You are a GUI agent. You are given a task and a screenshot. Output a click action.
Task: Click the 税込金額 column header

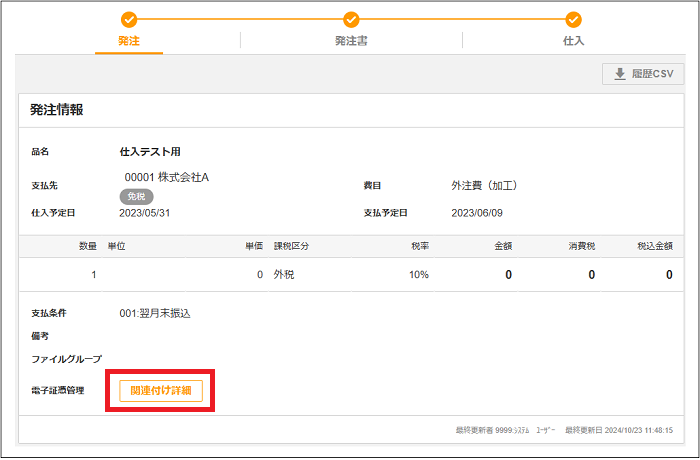pyautogui.click(x=654, y=246)
